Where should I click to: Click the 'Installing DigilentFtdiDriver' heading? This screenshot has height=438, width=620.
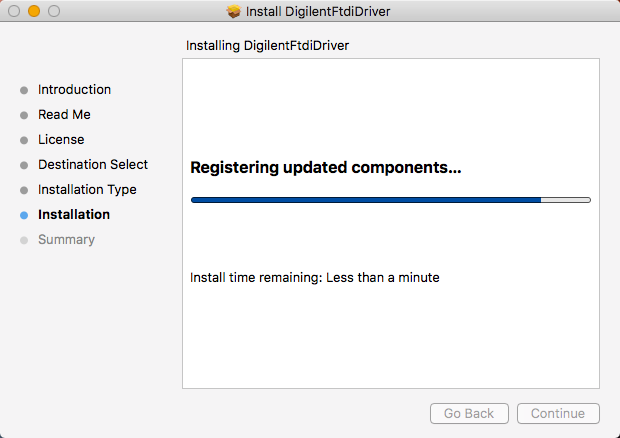267,46
